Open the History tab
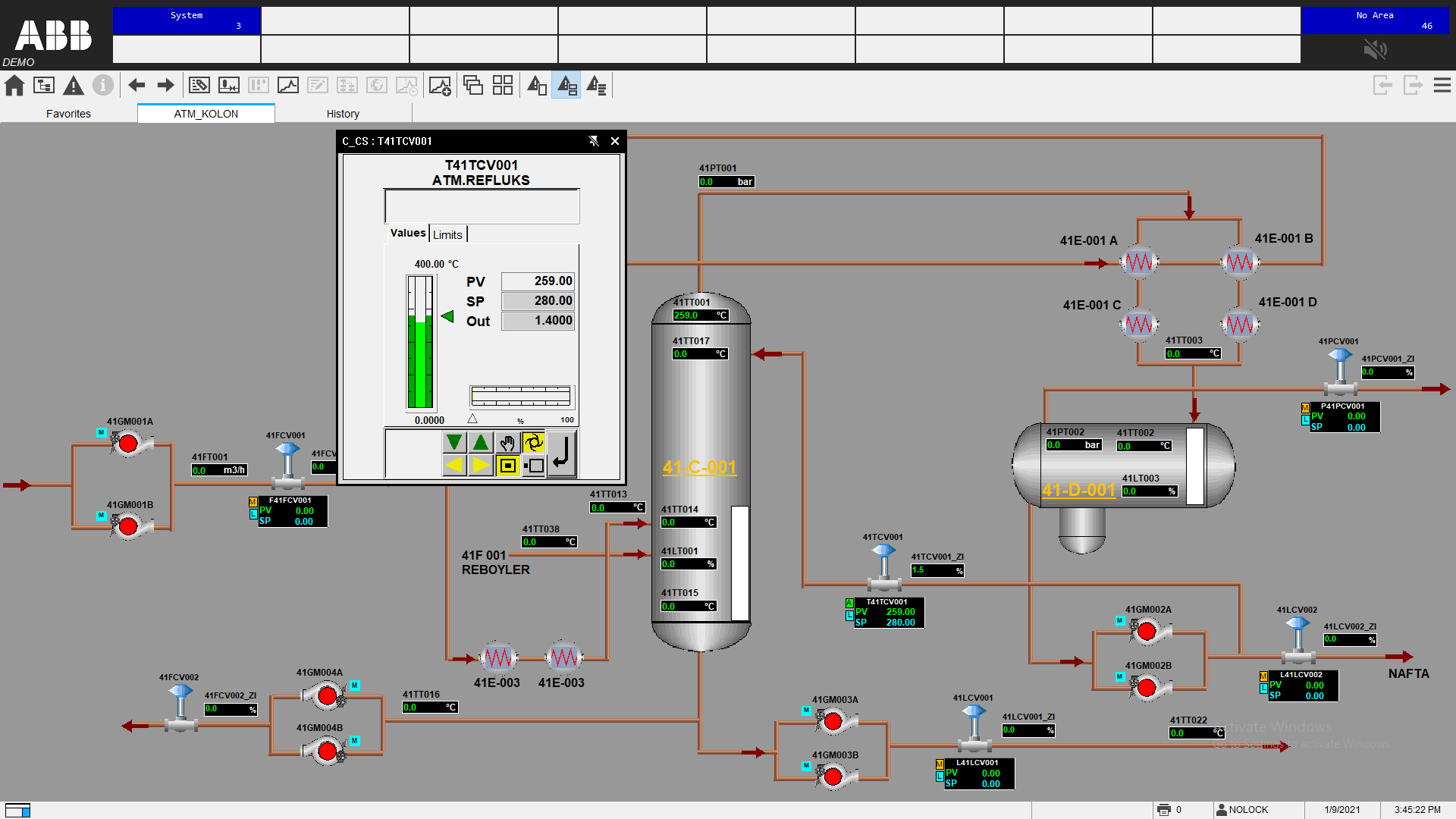The image size is (1456, 819). coord(343,114)
